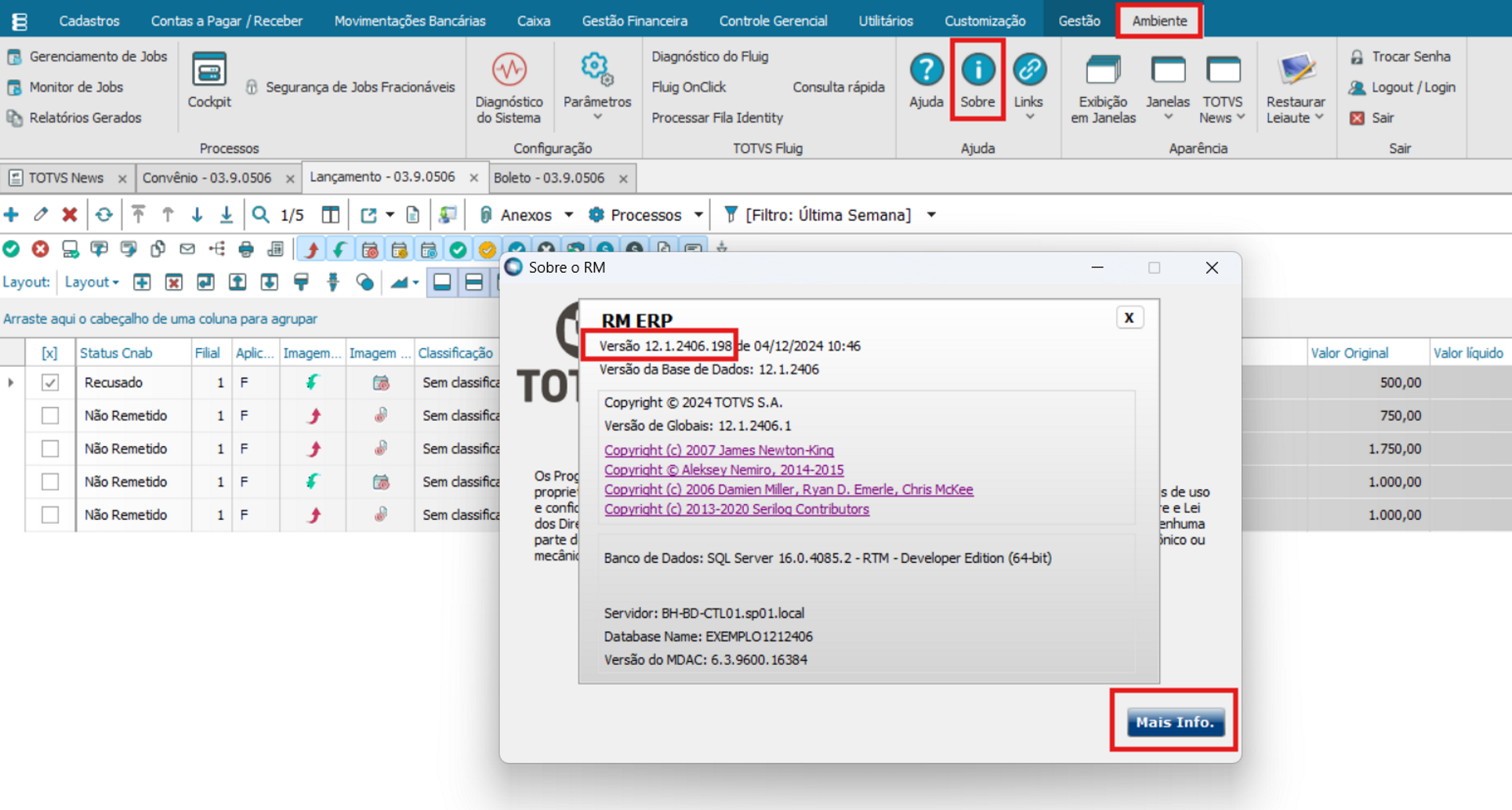Close the TOTVS News tab
1512x810 pixels.
[x=122, y=179]
